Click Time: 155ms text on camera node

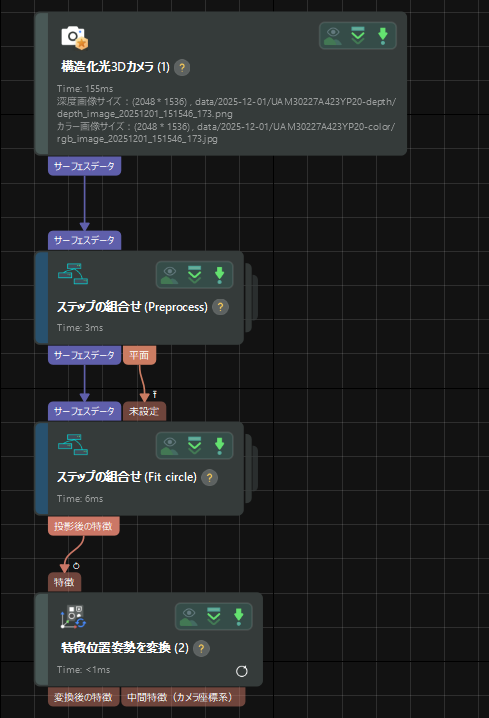(x=85, y=89)
